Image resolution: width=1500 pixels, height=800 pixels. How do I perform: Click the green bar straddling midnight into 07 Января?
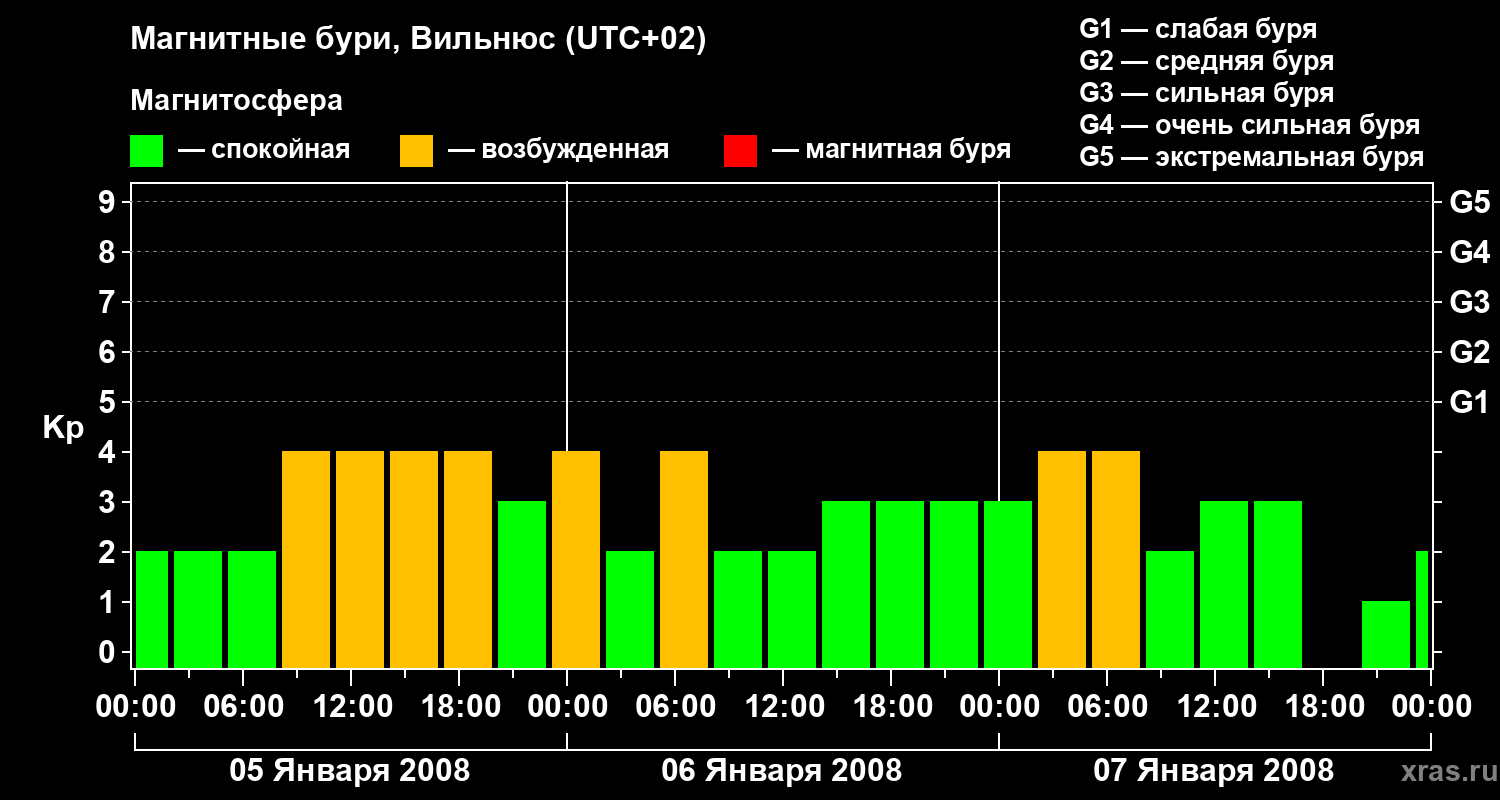pos(1008,584)
